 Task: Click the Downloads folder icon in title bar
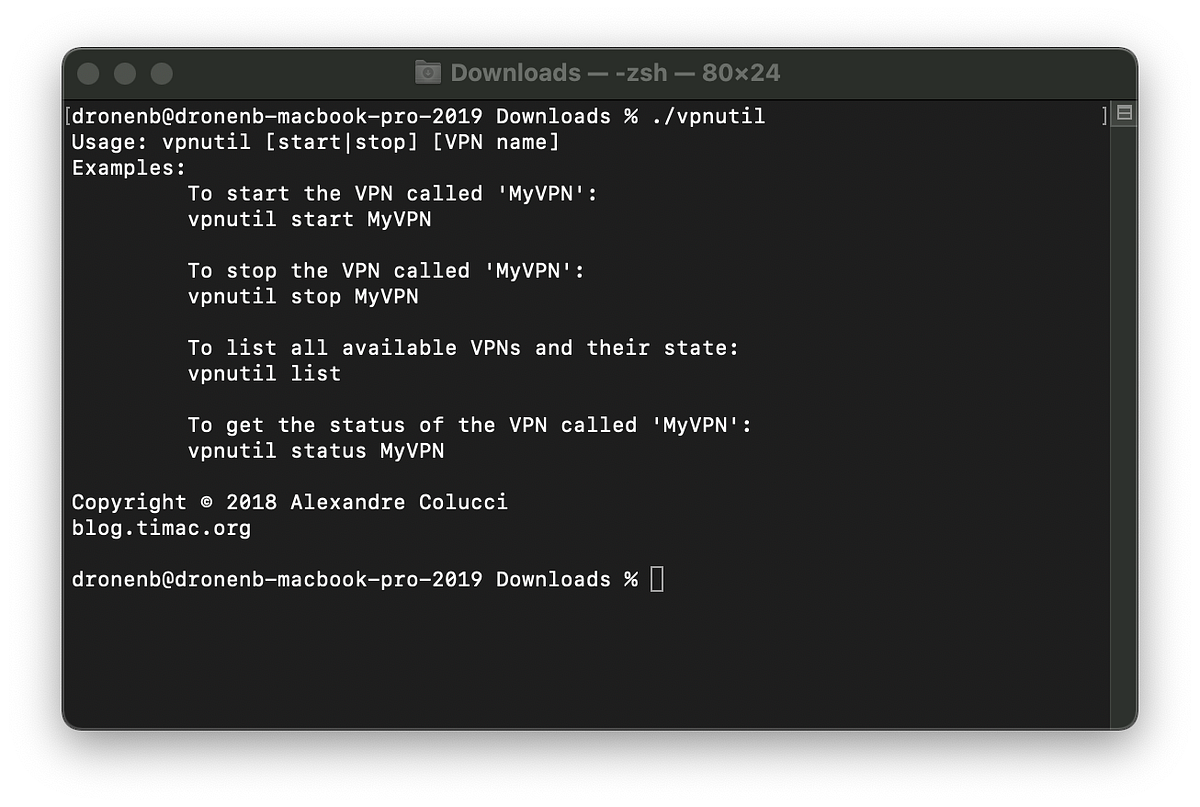428,73
